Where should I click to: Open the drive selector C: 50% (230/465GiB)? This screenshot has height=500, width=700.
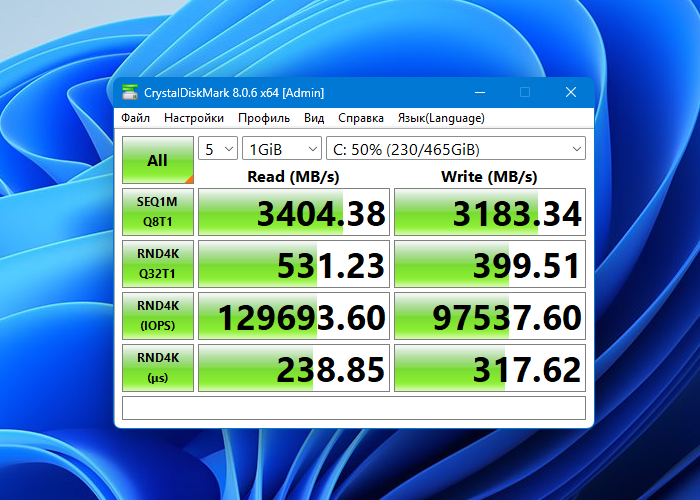coord(456,149)
